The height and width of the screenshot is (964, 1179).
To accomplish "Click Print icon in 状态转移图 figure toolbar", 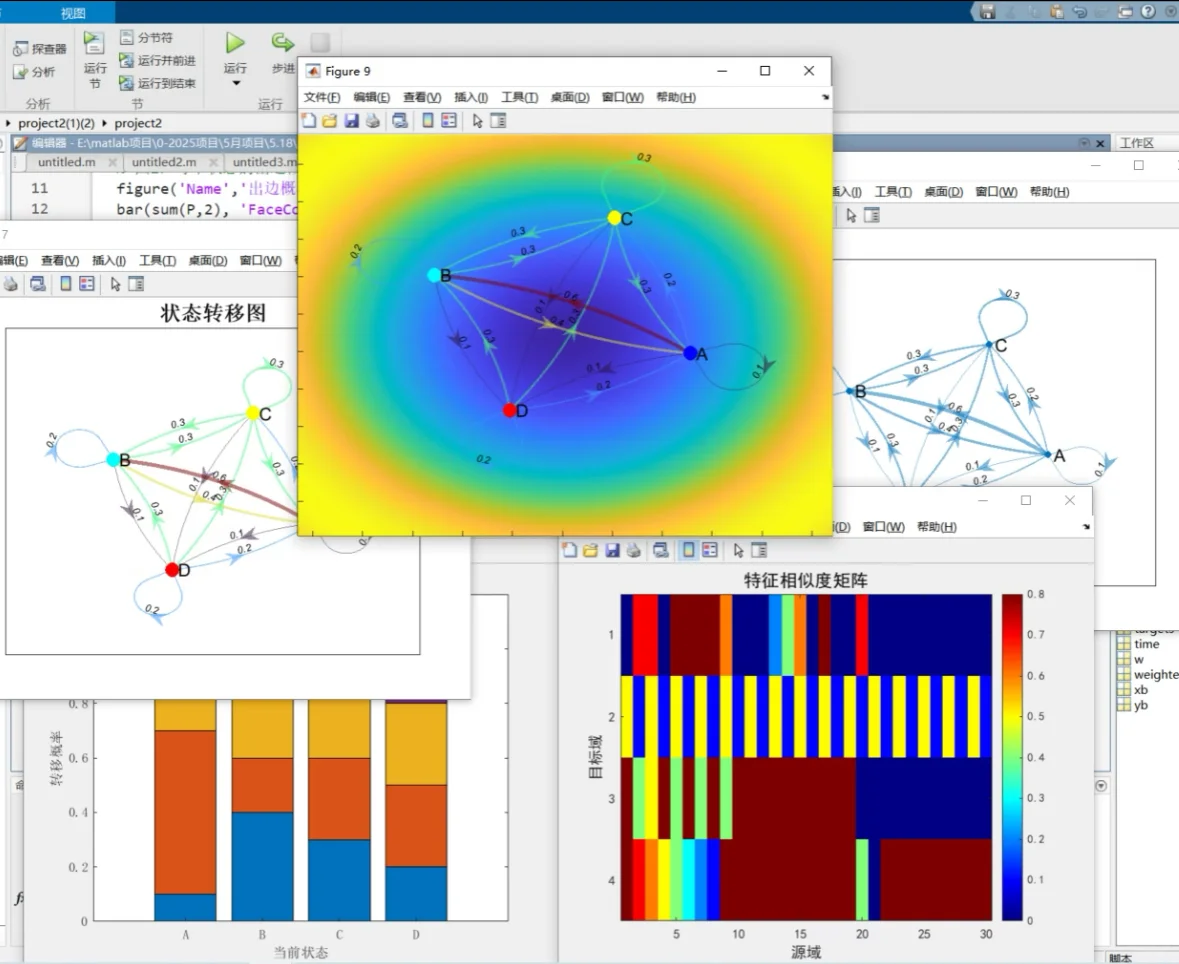I will click(11, 283).
